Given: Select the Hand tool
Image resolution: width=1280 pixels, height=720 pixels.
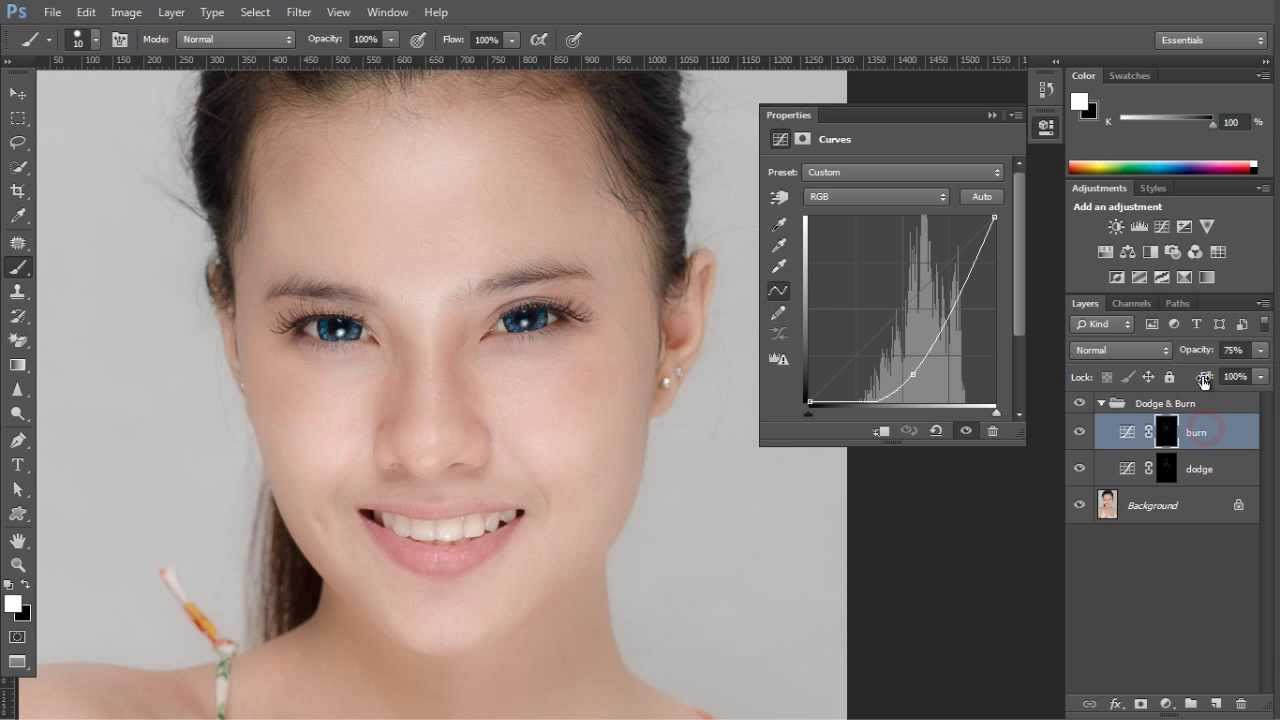Looking at the screenshot, I should pyautogui.click(x=18, y=541).
